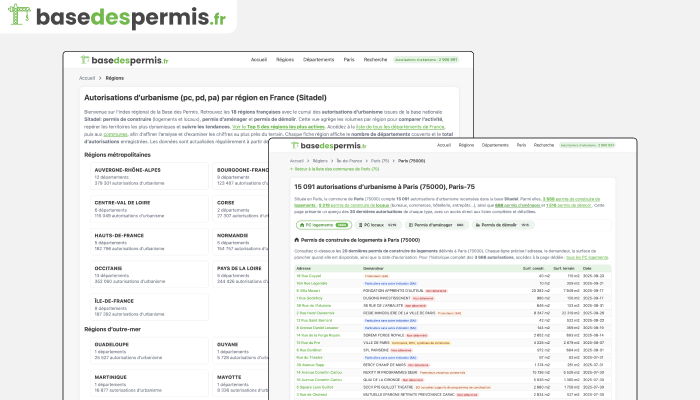Screen dimensions: 700x400
Task: Click the crane icon in front window header
Action: point(297,145)
